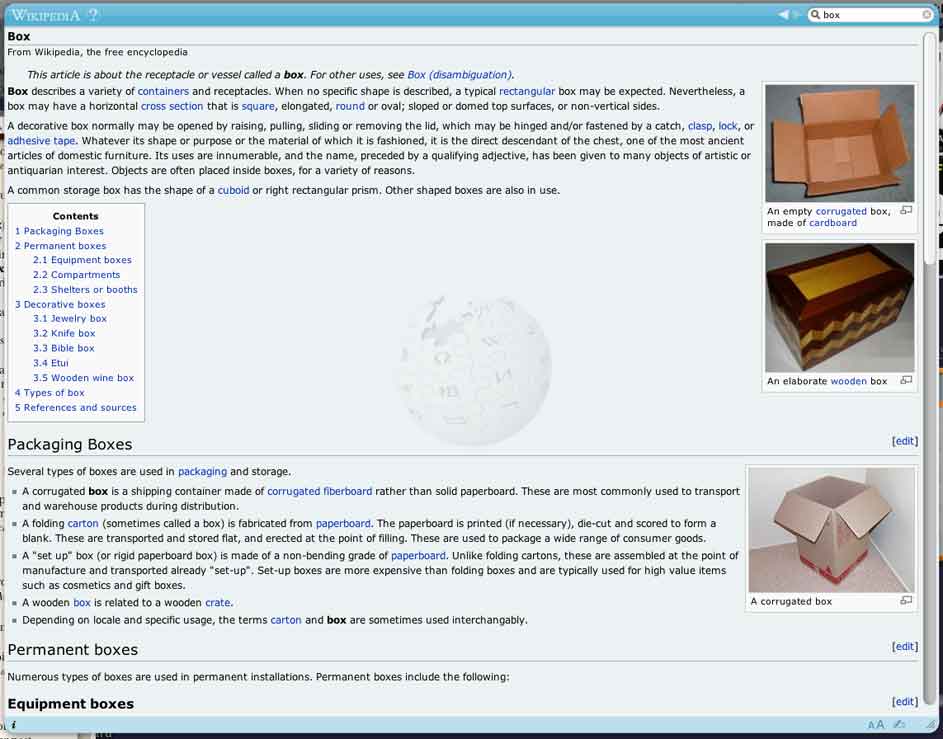The height and width of the screenshot is (739, 943).
Task: Click the magnifier icon in the search field
Action: coord(815,14)
